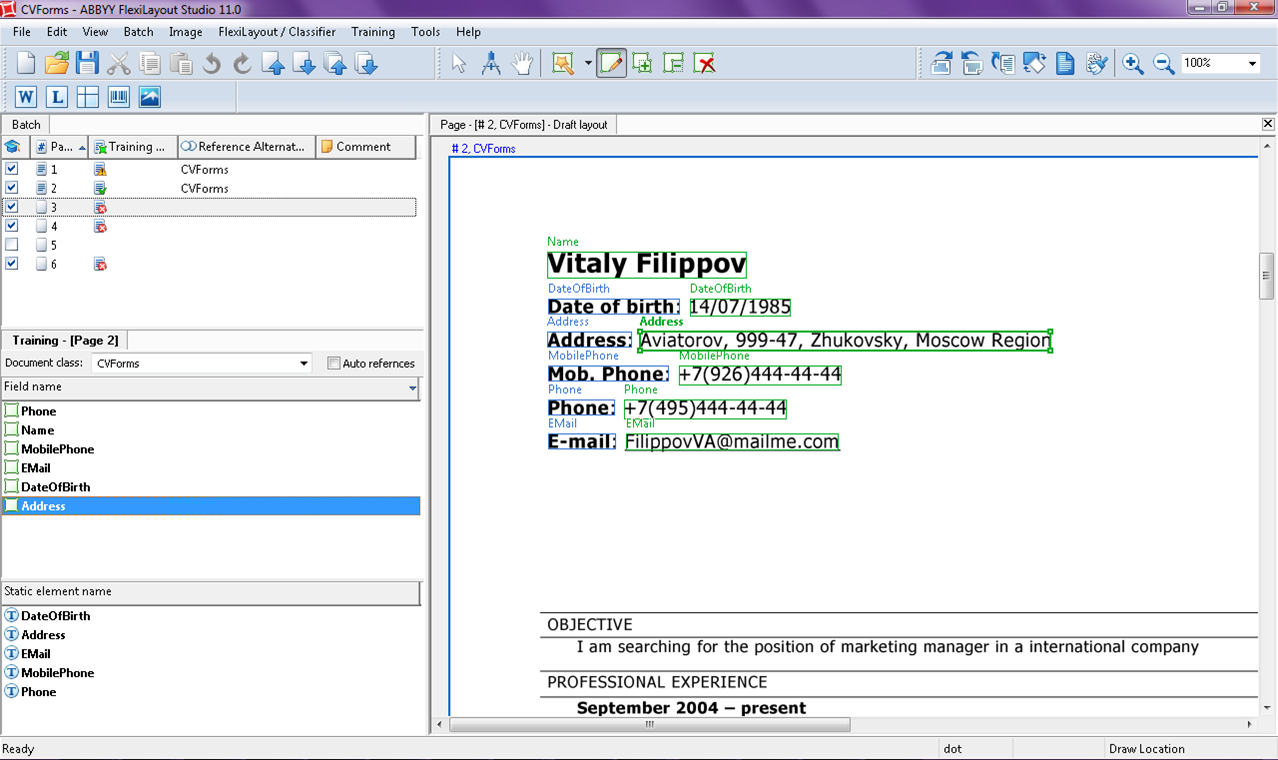
Task: Check the checkbox for page 5
Action: (x=12, y=245)
